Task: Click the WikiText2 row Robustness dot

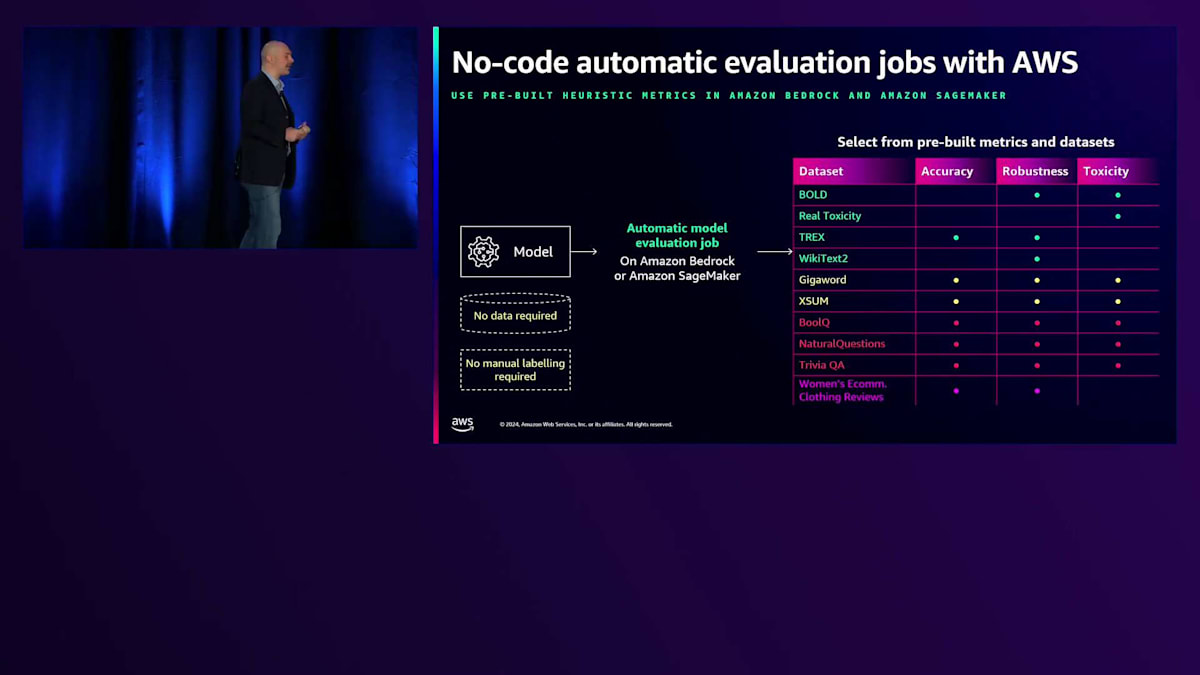Action: 1037,259
